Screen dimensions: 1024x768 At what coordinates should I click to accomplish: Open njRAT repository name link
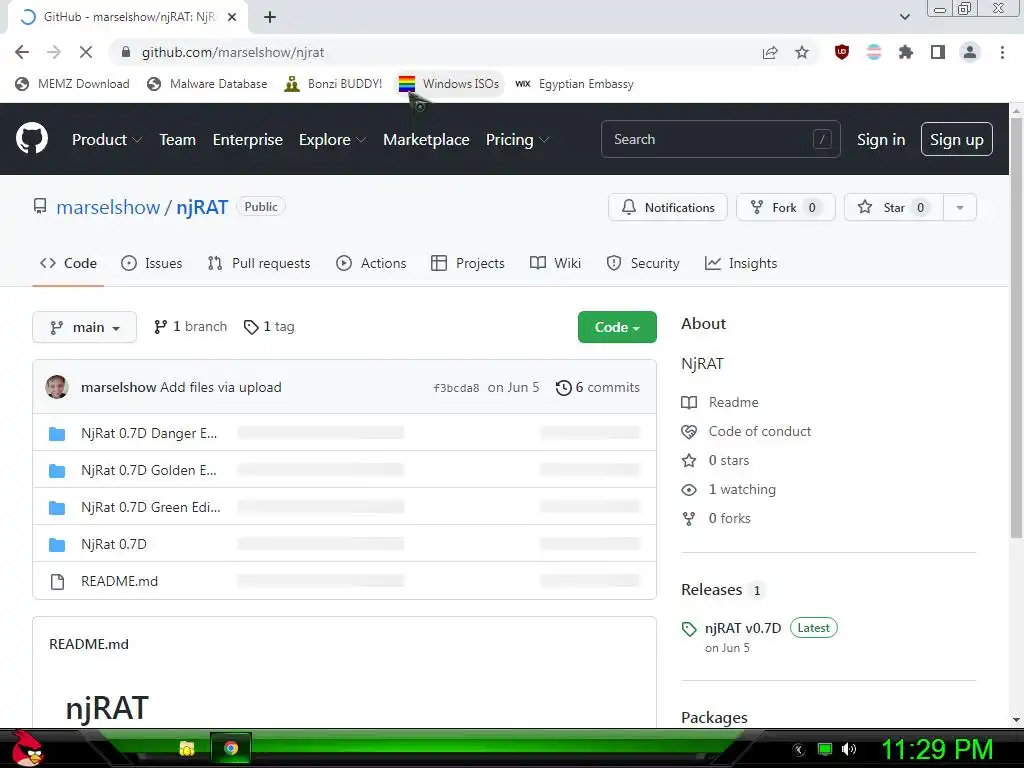pos(202,207)
